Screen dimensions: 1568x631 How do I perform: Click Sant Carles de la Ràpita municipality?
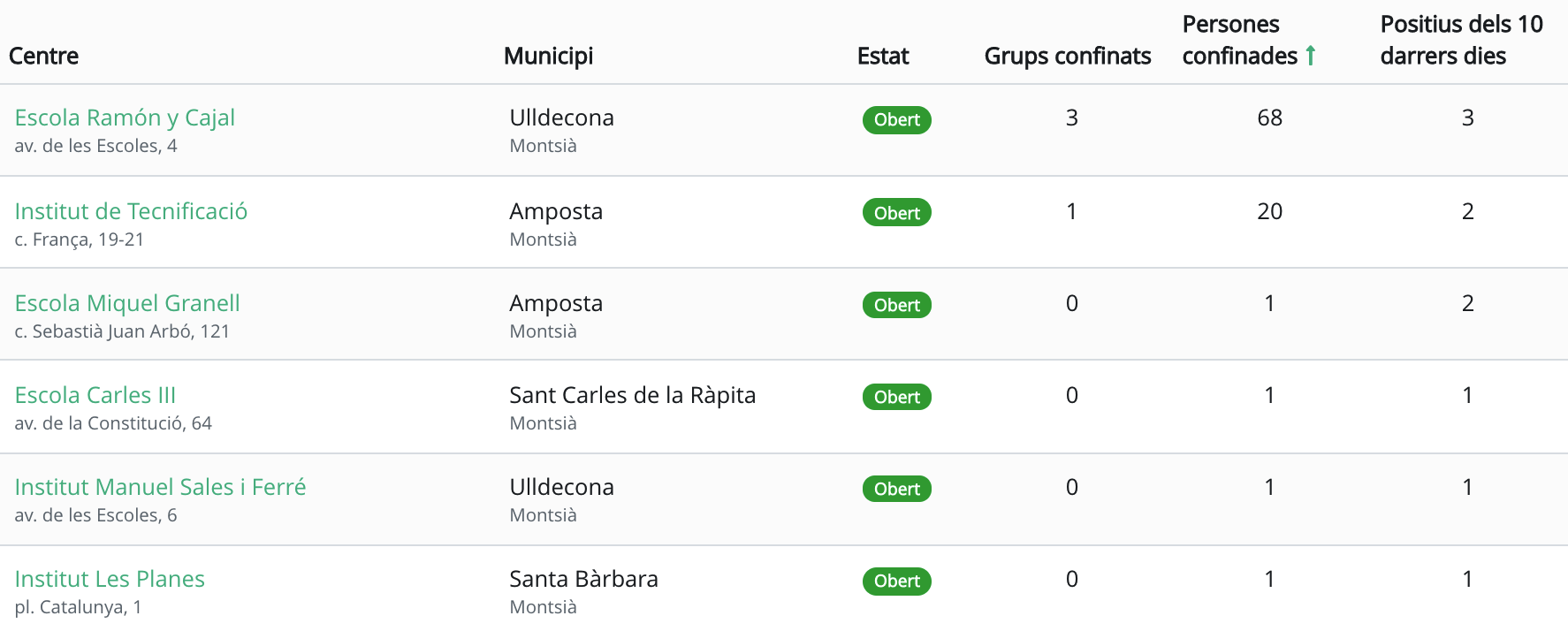click(632, 395)
